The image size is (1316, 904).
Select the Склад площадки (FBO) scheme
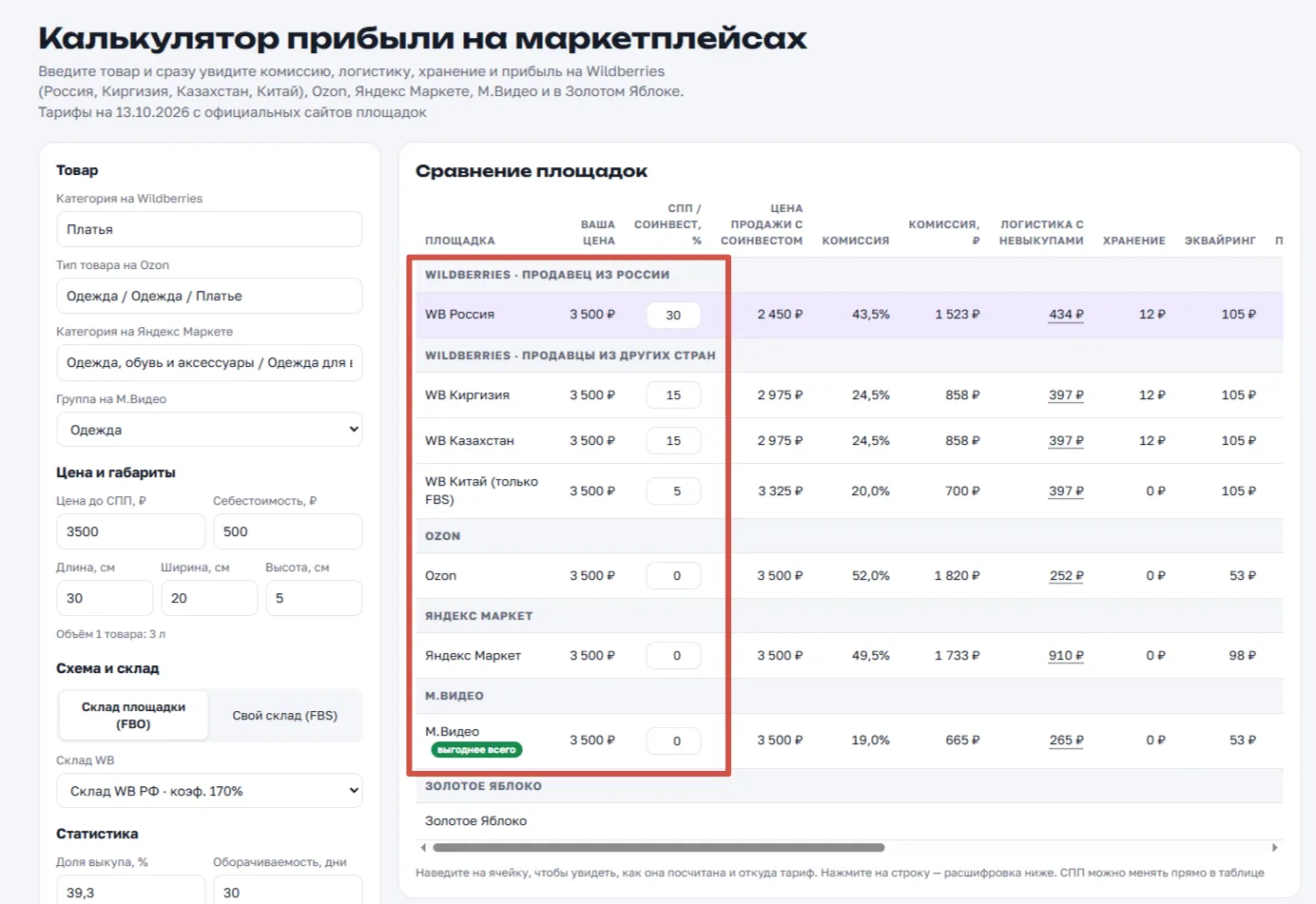tap(133, 715)
